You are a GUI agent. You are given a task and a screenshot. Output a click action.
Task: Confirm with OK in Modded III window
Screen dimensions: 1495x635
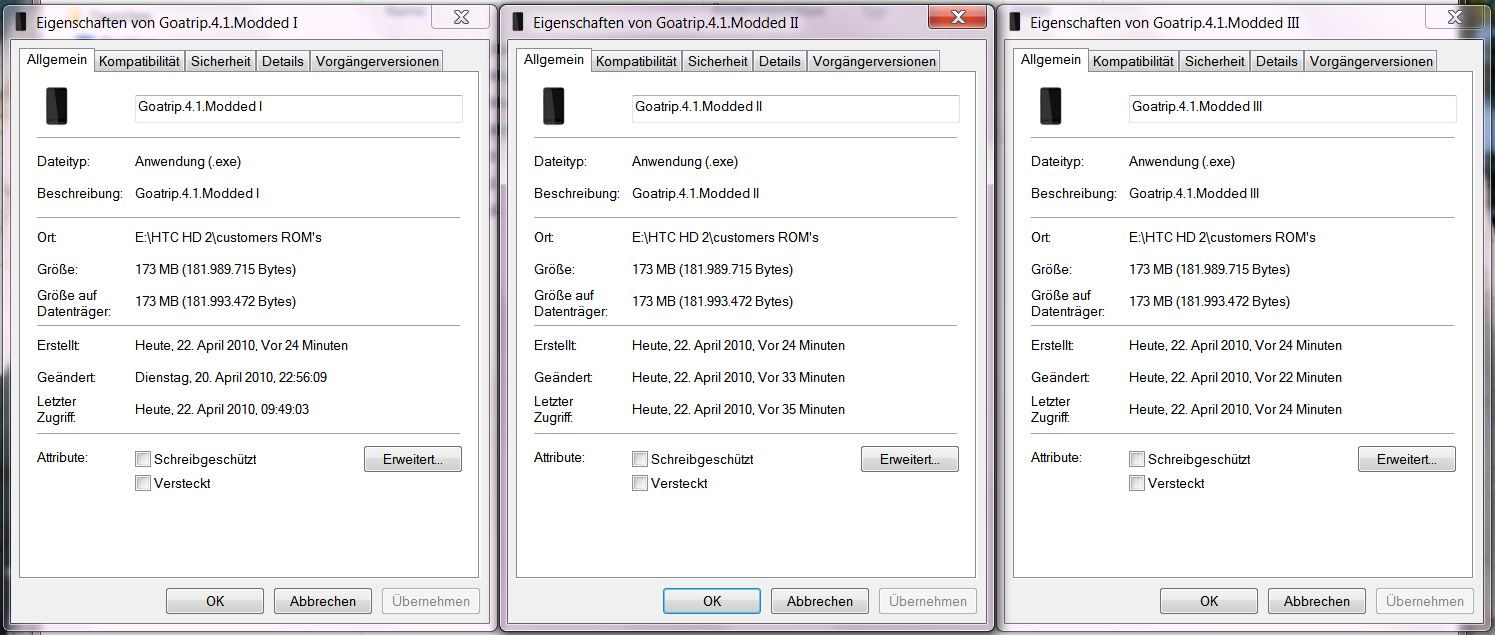pos(1209,601)
